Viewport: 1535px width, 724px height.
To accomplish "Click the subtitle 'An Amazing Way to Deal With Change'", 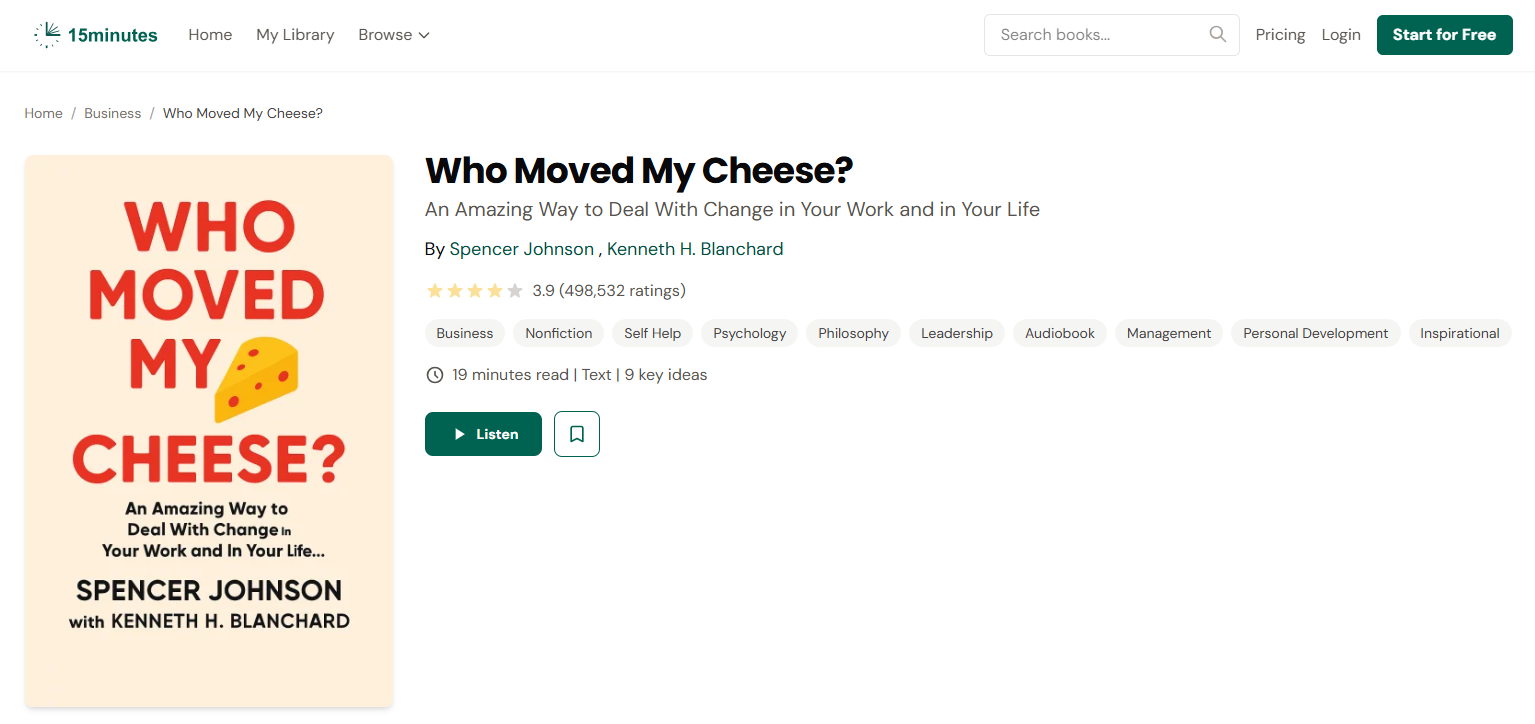I will [732, 210].
